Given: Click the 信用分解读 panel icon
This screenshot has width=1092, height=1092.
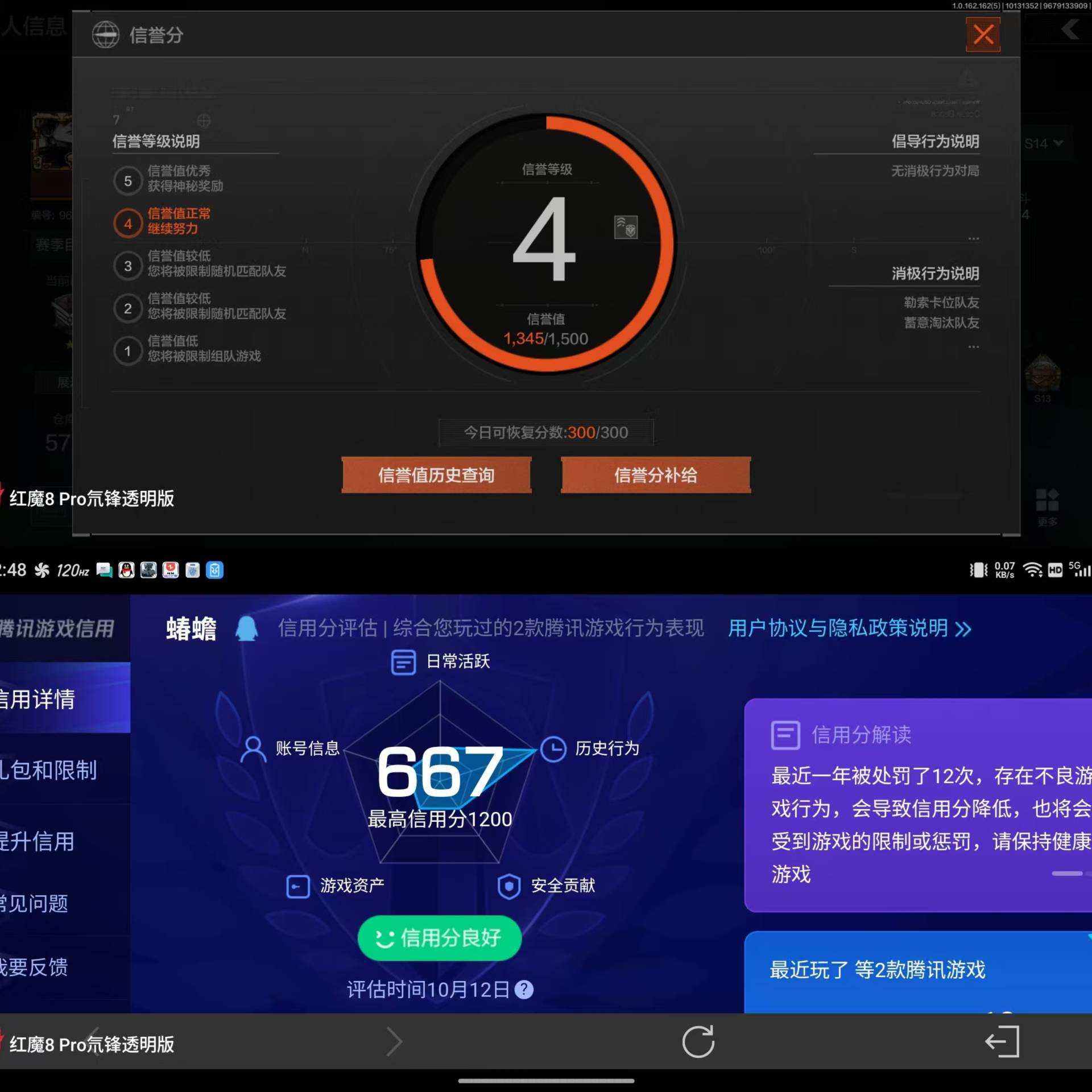Looking at the screenshot, I should (x=786, y=734).
